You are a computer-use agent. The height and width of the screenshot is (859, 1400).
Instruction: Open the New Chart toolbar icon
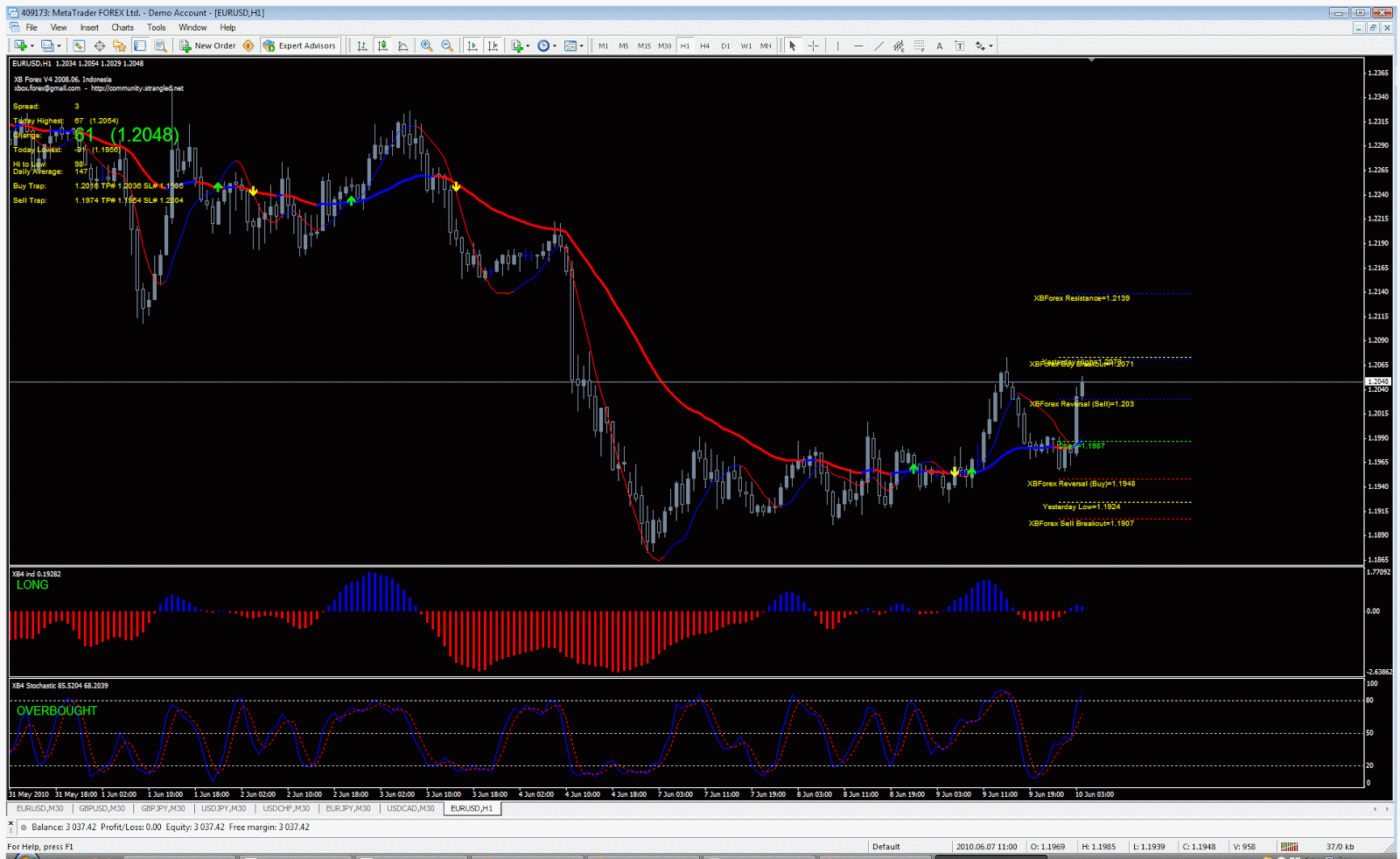coord(20,45)
